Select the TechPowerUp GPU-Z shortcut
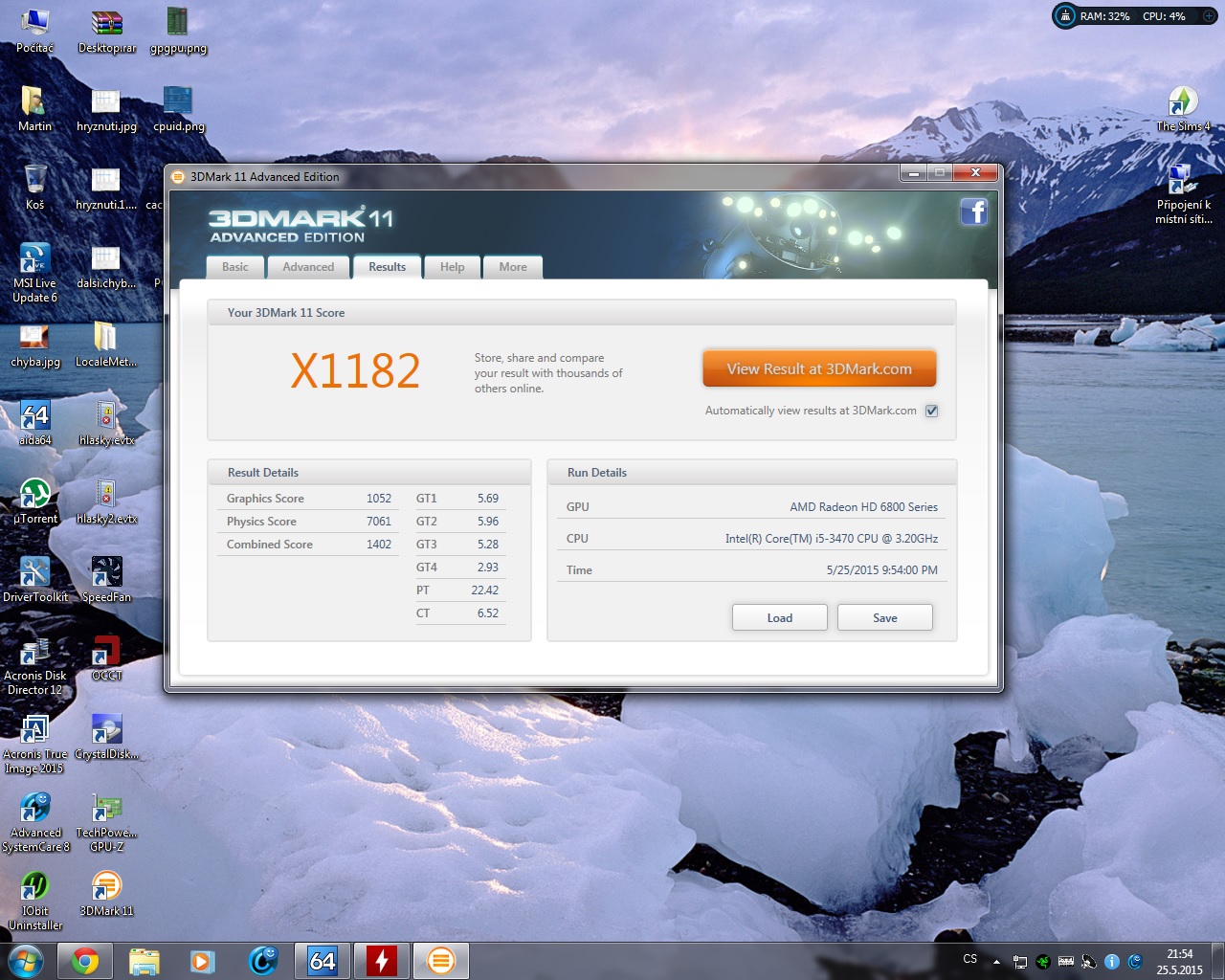The image size is (1225, 980). (107, 823)
